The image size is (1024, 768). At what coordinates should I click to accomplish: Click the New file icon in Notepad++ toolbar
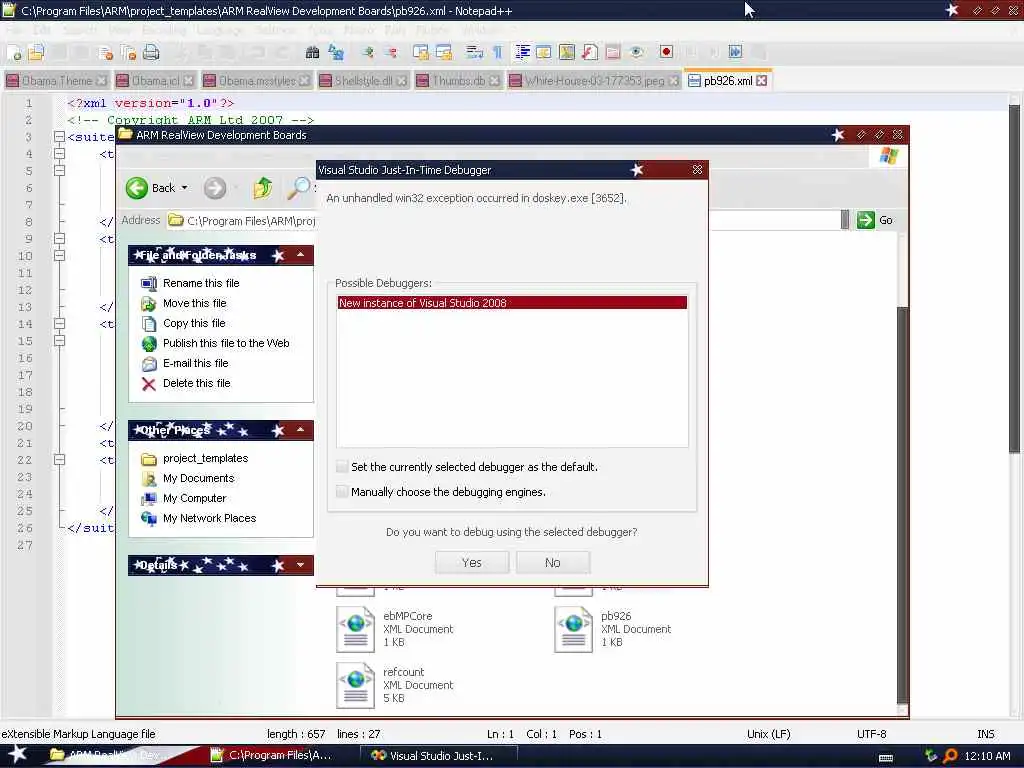point(14,53)
